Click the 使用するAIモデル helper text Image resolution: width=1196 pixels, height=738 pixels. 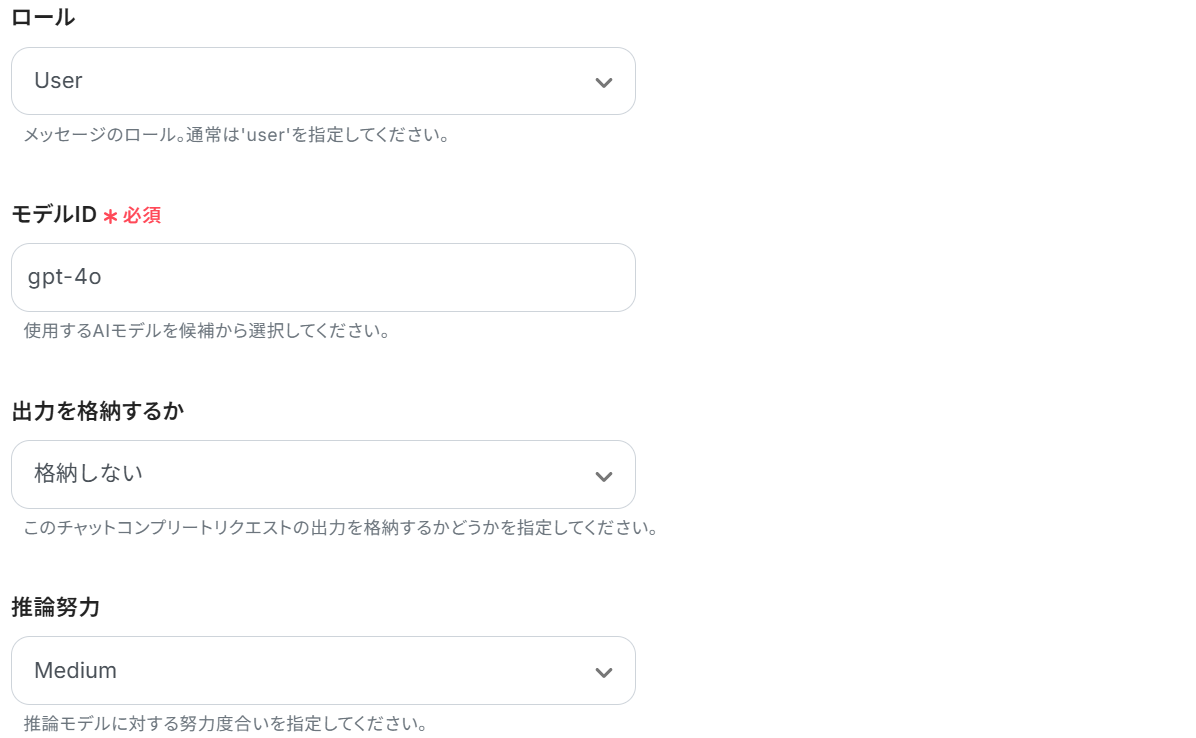coord(206,330)
